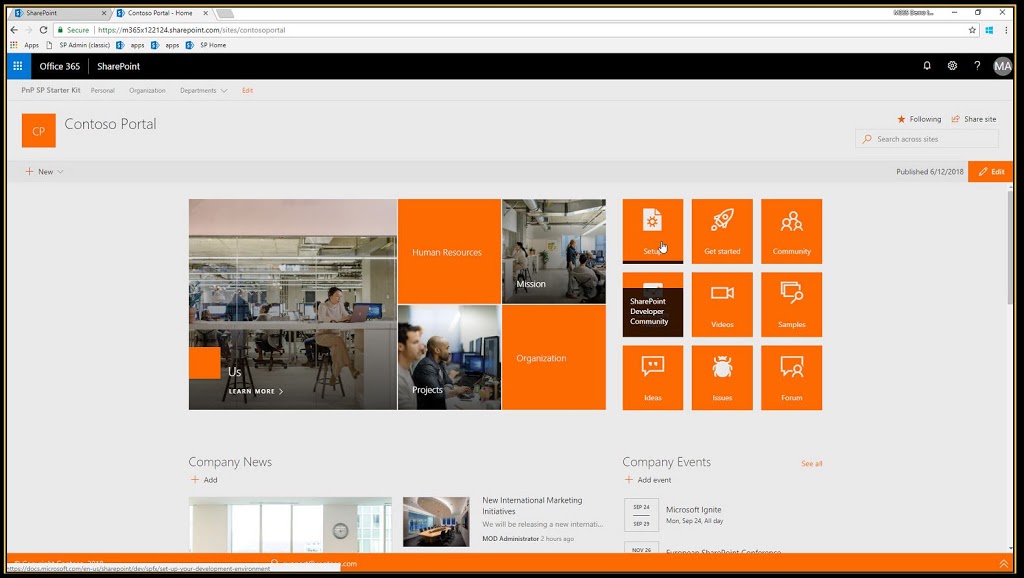
Task: Open the Mission hero tile
Action: point(554,251)
